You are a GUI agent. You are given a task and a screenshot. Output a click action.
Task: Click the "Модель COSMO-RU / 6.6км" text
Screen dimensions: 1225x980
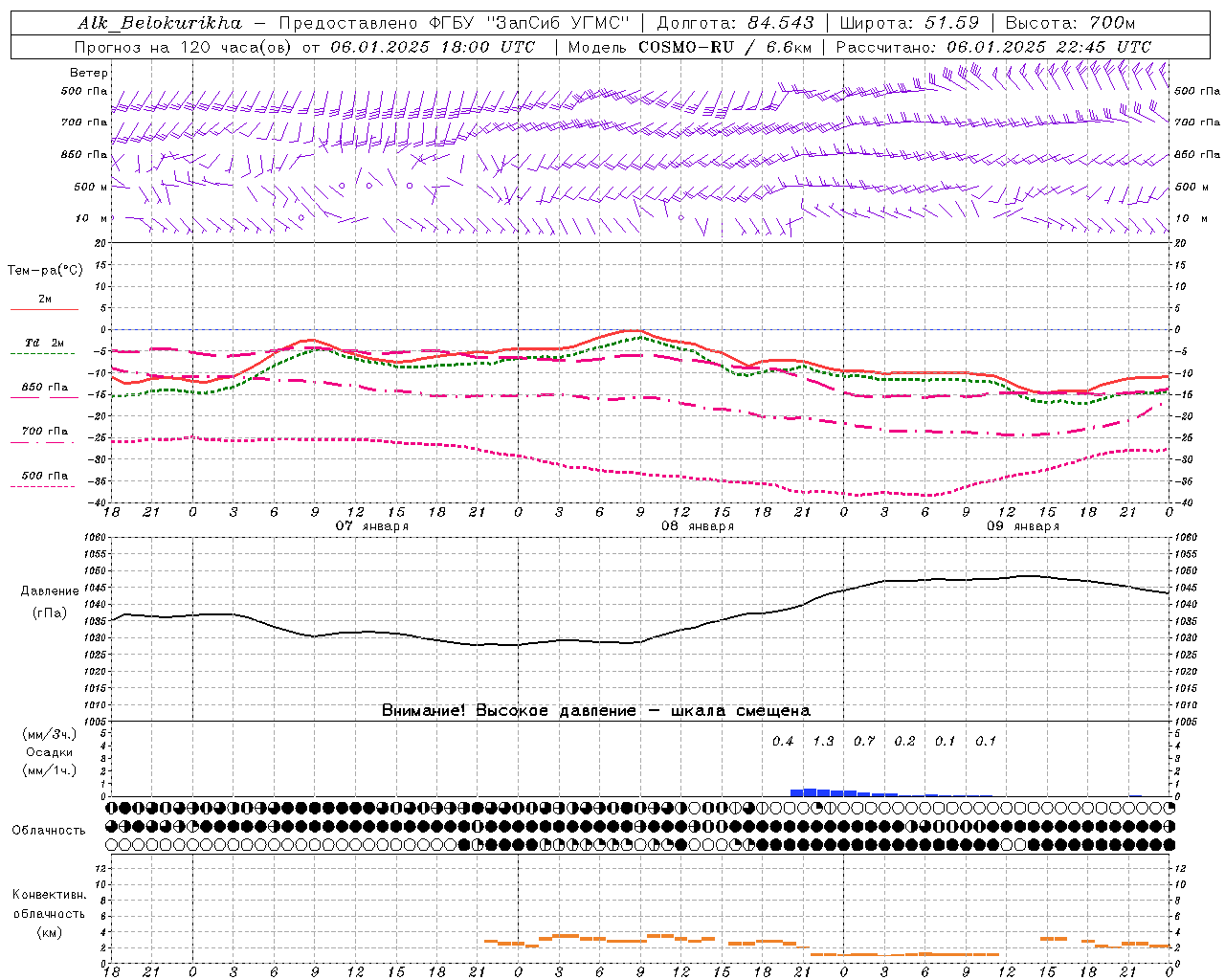[x=690, y=47]
